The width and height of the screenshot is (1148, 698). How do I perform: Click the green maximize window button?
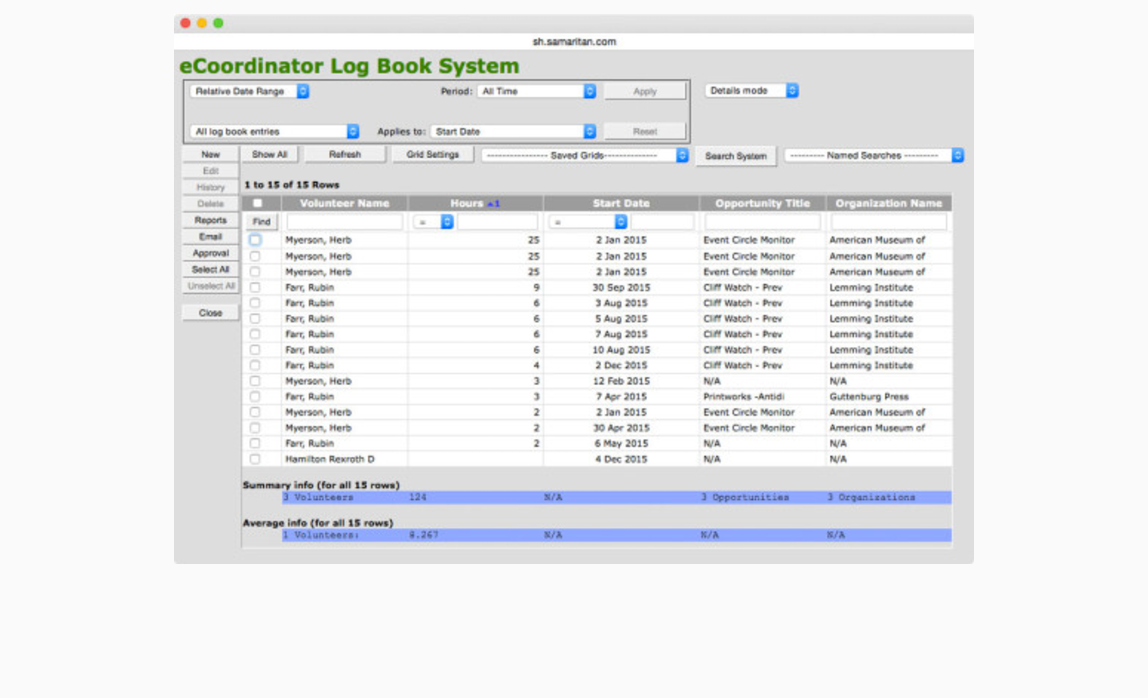click(218, 23)
